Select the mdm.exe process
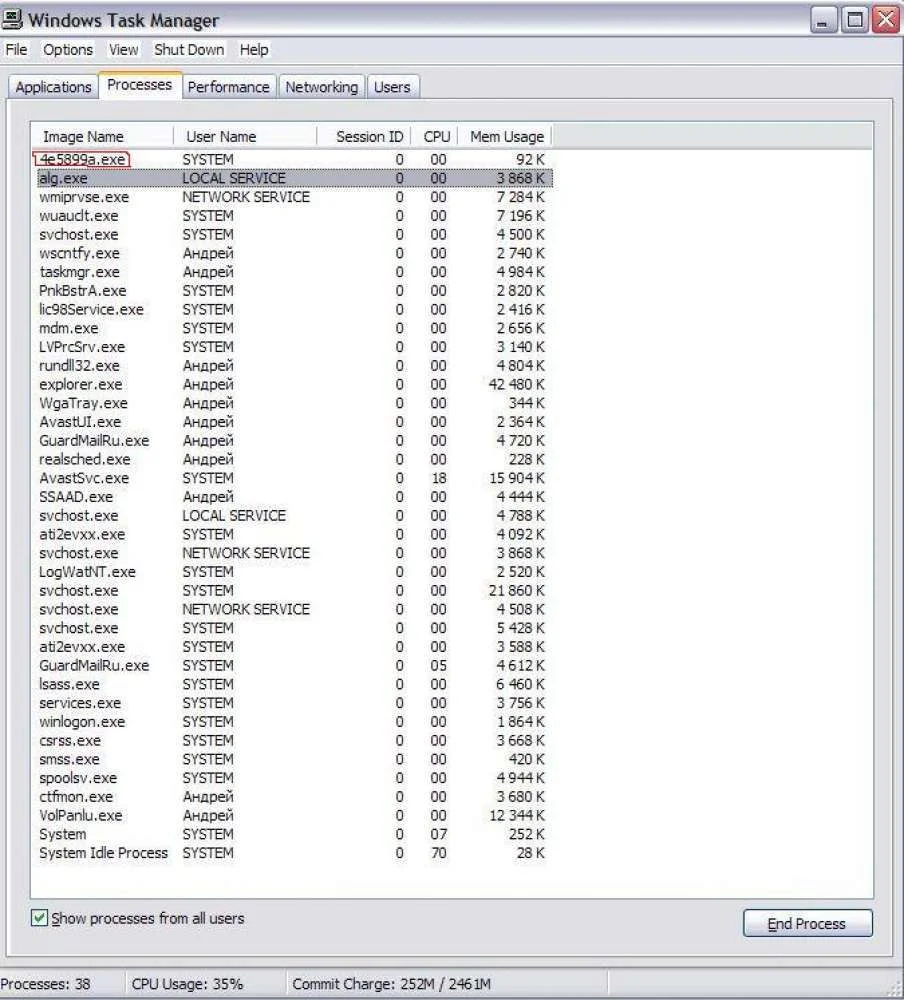904x1000 pixels. coord(293,328)
